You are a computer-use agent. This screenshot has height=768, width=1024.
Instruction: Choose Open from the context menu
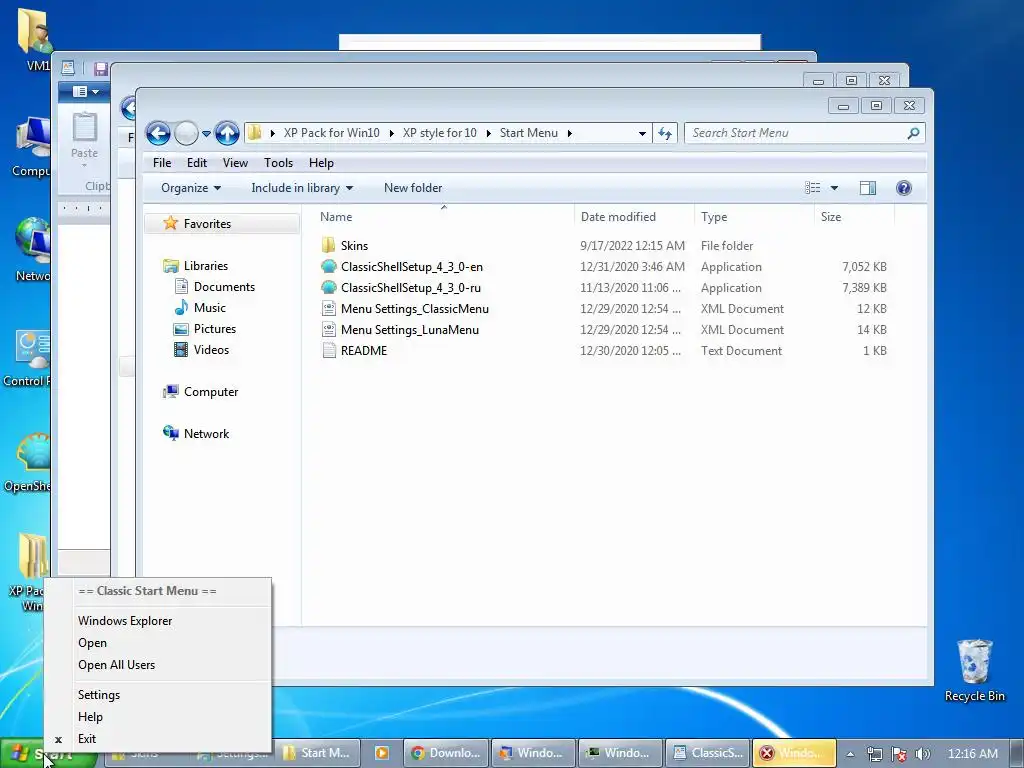tap(92, 643)
